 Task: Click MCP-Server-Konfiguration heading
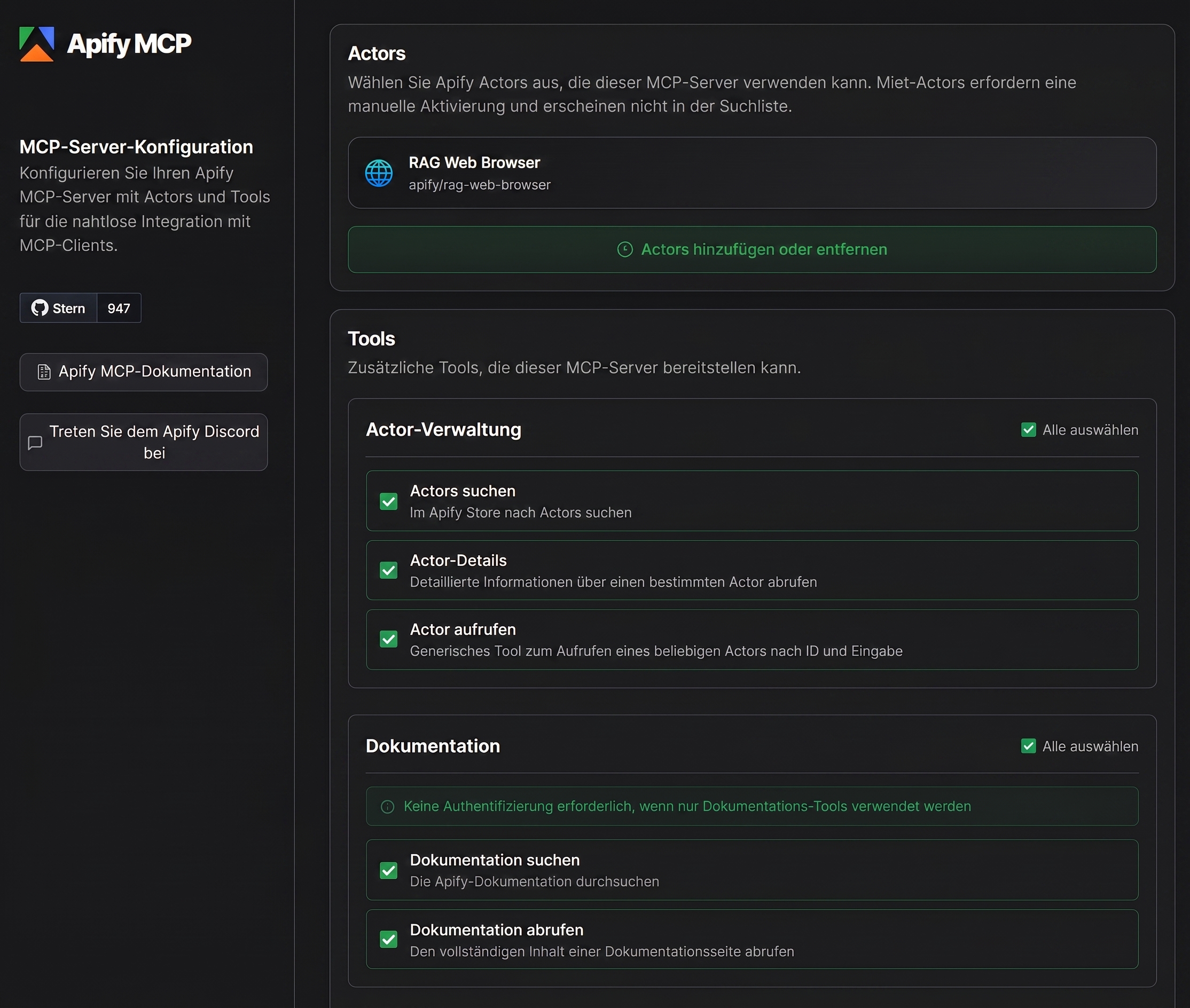tap(136, 147)
